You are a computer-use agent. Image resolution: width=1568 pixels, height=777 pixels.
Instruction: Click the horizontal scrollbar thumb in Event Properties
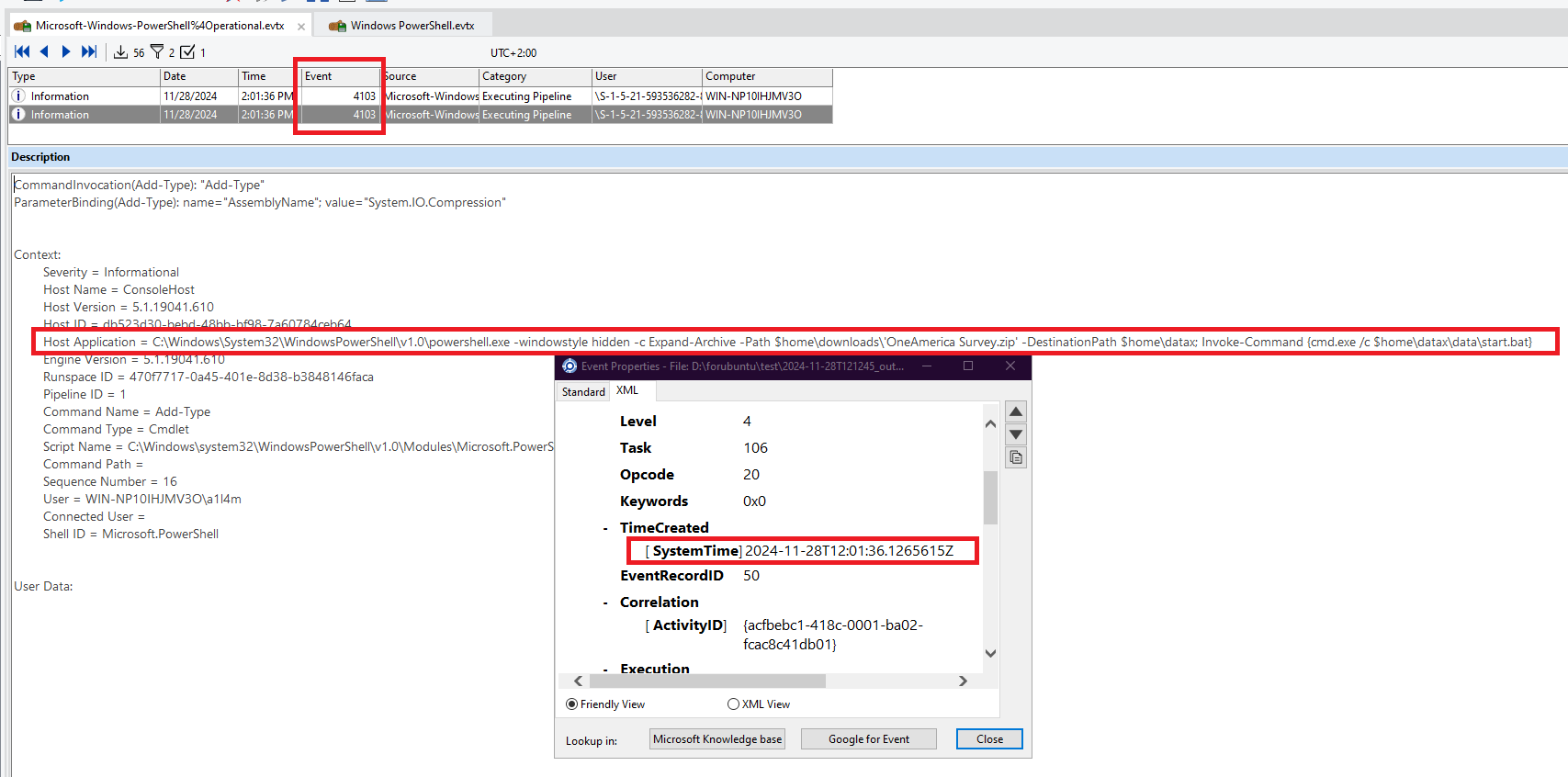tap(707, 681)
